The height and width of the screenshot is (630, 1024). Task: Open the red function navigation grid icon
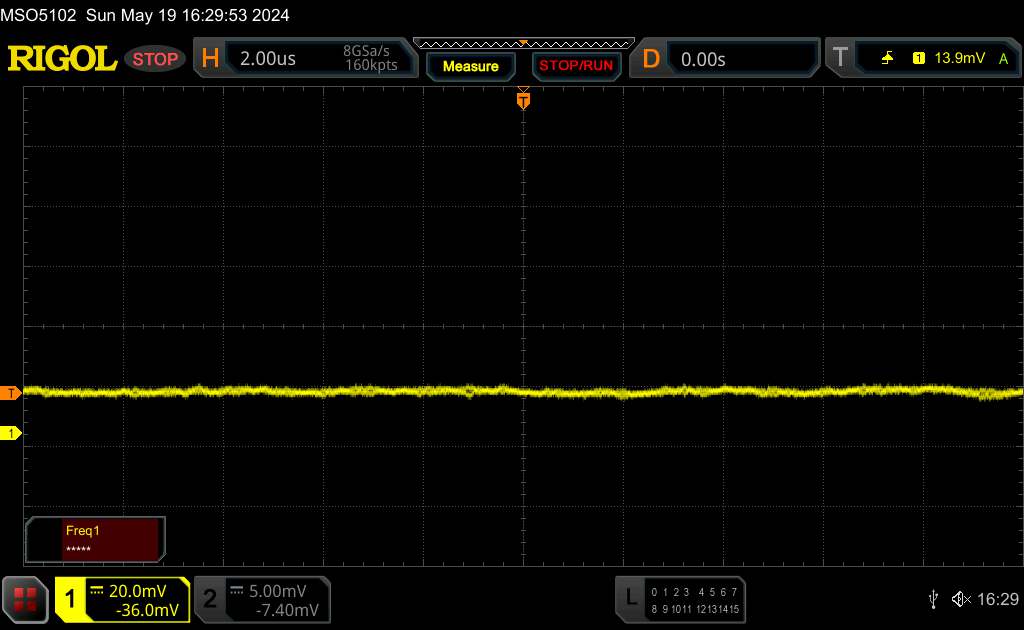point(25,599)
